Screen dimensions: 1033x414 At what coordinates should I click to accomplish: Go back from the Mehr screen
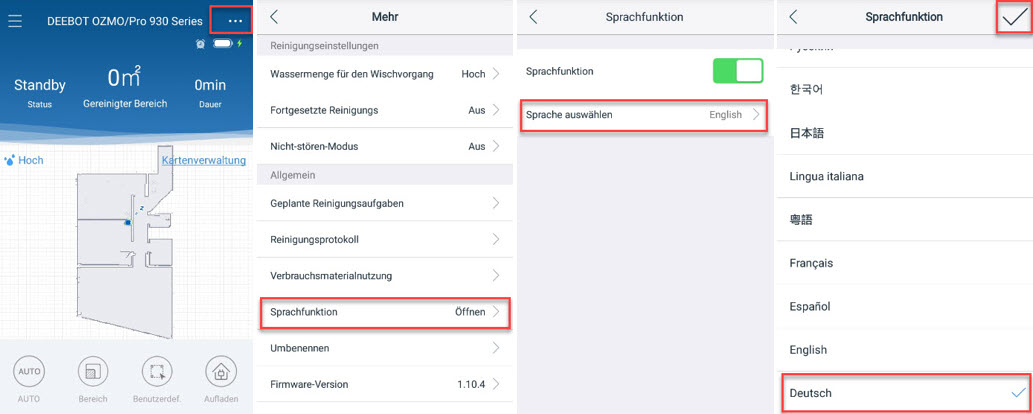click(x=274, y=17)
